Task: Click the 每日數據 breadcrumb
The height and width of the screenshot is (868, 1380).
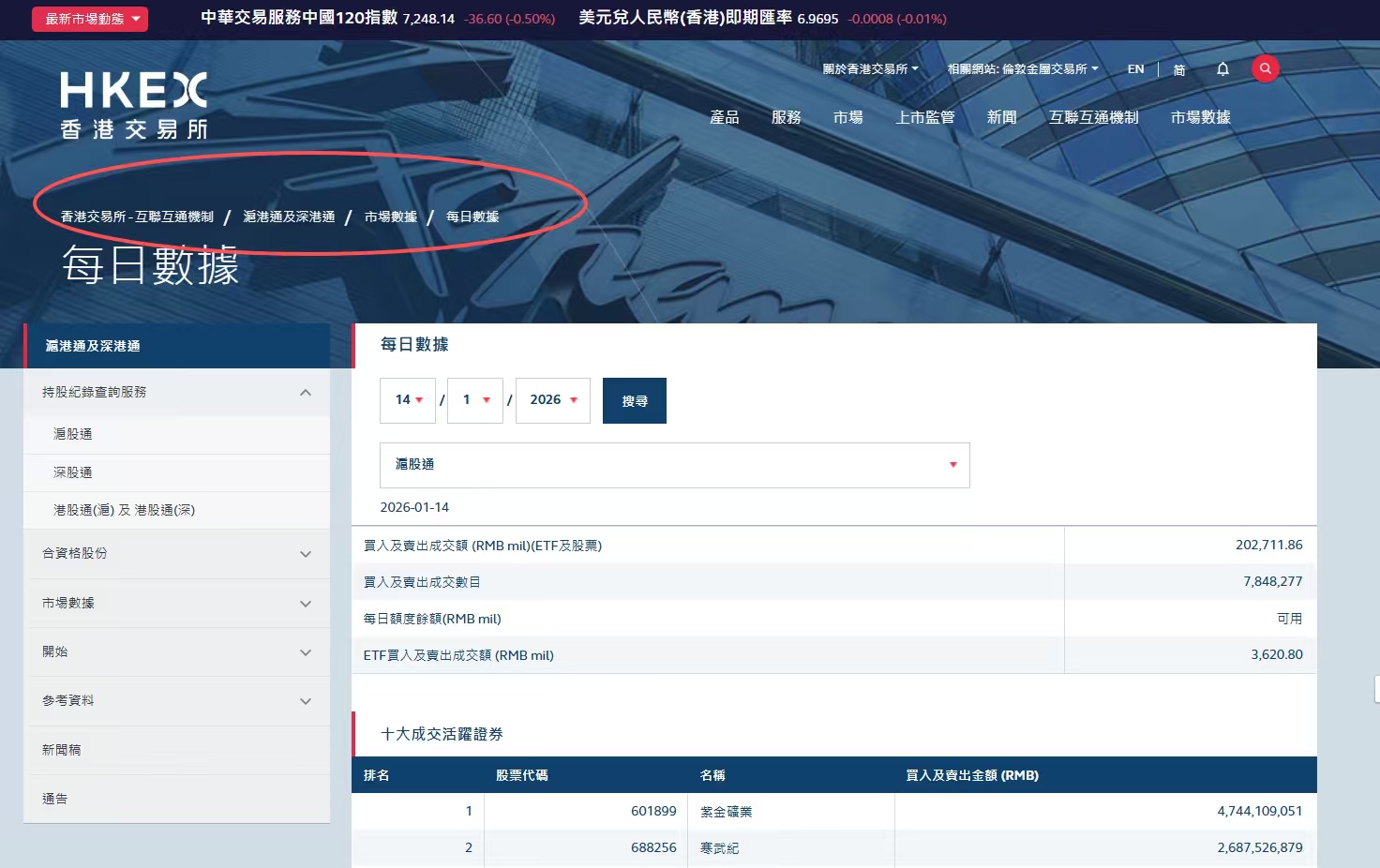Action: (x=472, y=217)
